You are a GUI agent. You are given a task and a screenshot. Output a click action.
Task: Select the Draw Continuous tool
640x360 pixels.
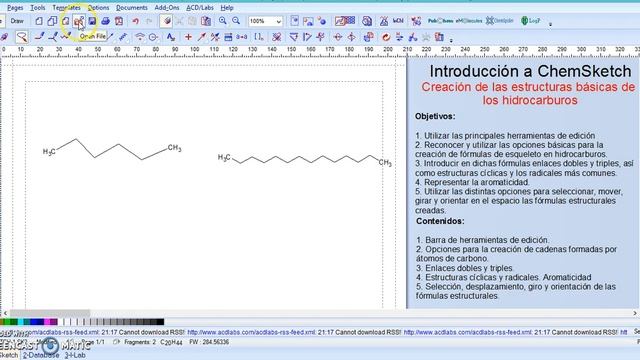click(53, 37)
